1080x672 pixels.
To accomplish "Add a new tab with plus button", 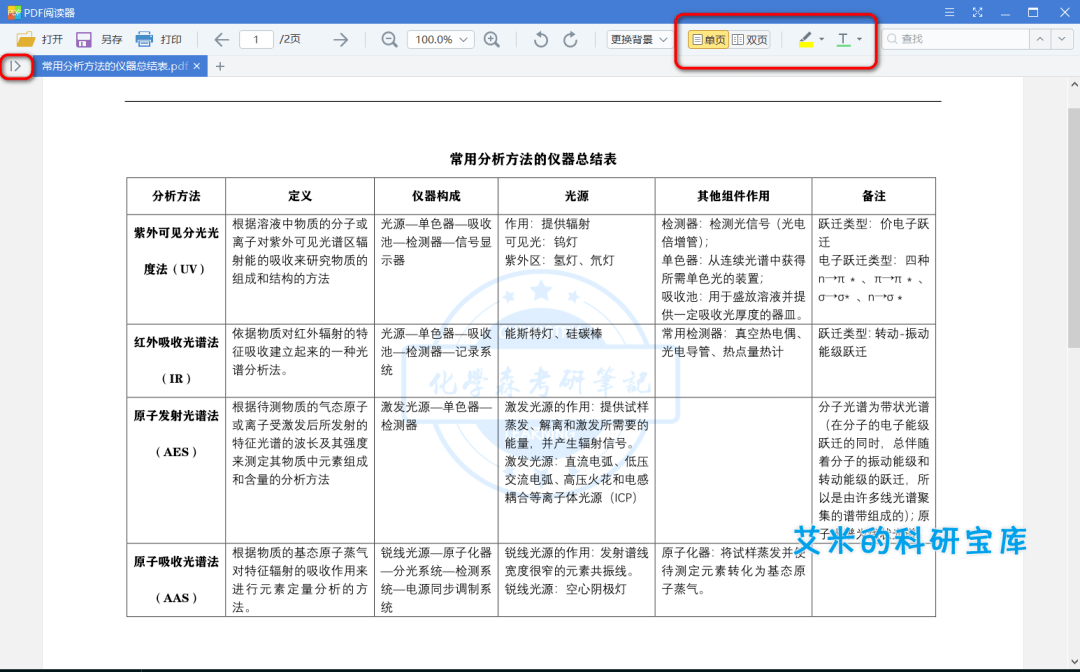I will [x=220, y=66].
